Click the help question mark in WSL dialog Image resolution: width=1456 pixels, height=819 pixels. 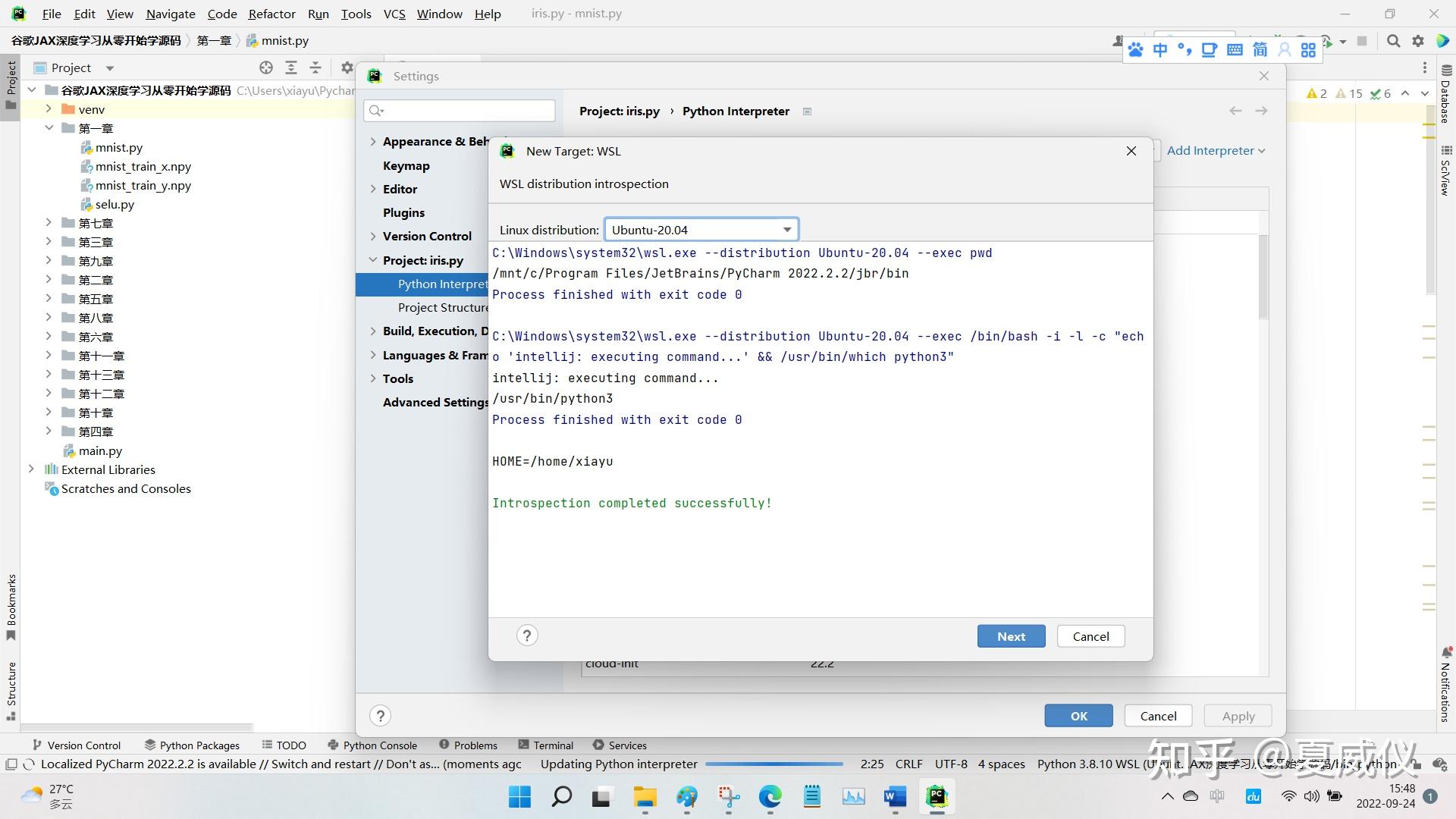click(x=527, y=635)
